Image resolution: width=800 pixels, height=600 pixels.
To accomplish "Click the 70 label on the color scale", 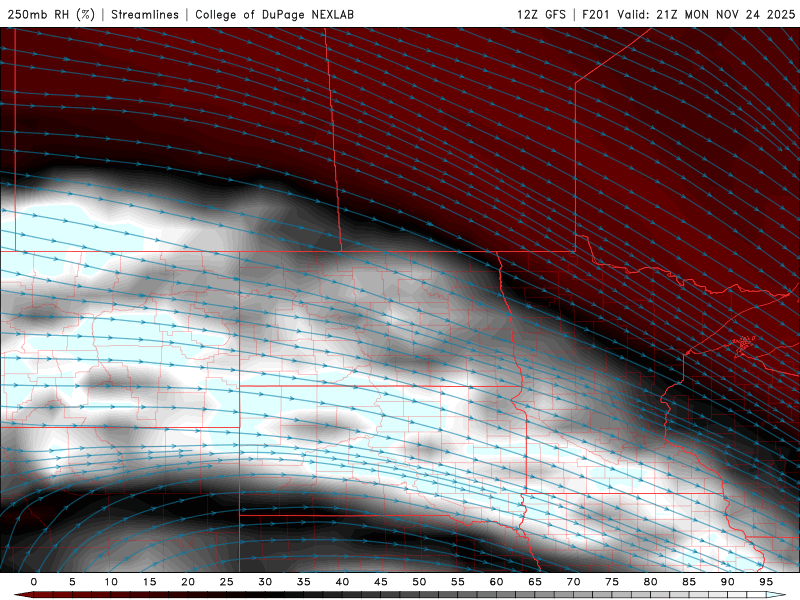I will coord(573,582).
